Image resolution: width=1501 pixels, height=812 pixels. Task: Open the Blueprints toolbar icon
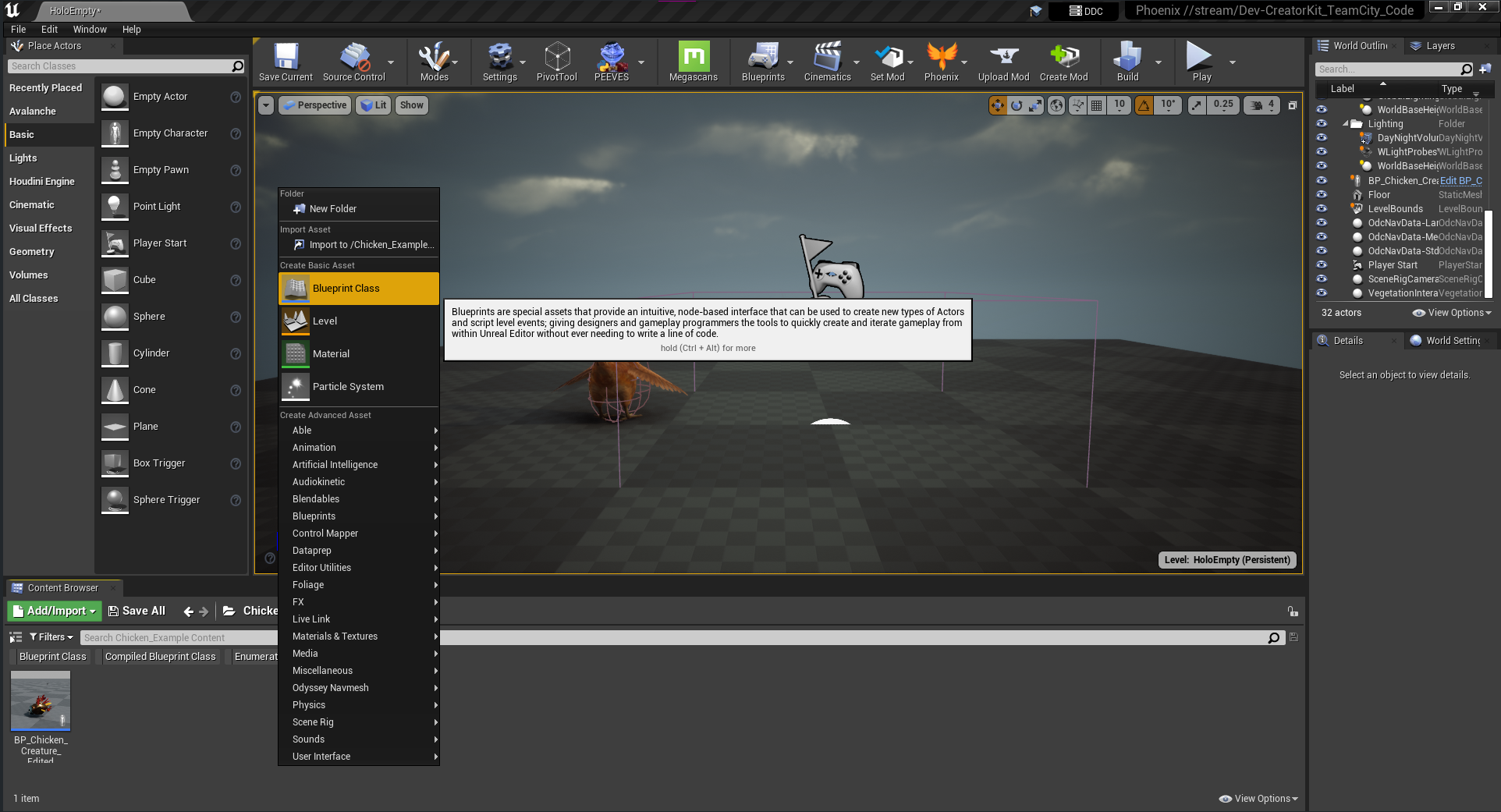(763, 62)
